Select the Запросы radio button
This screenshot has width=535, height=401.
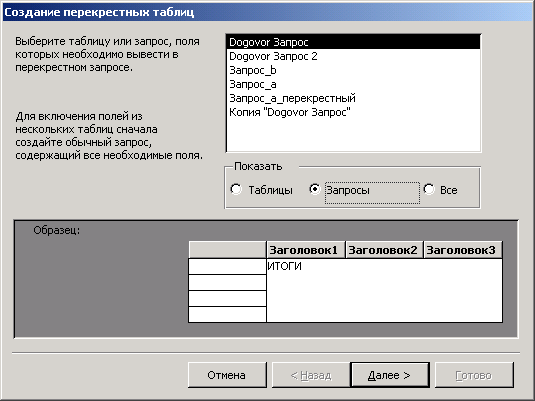(x=315, y=189)
